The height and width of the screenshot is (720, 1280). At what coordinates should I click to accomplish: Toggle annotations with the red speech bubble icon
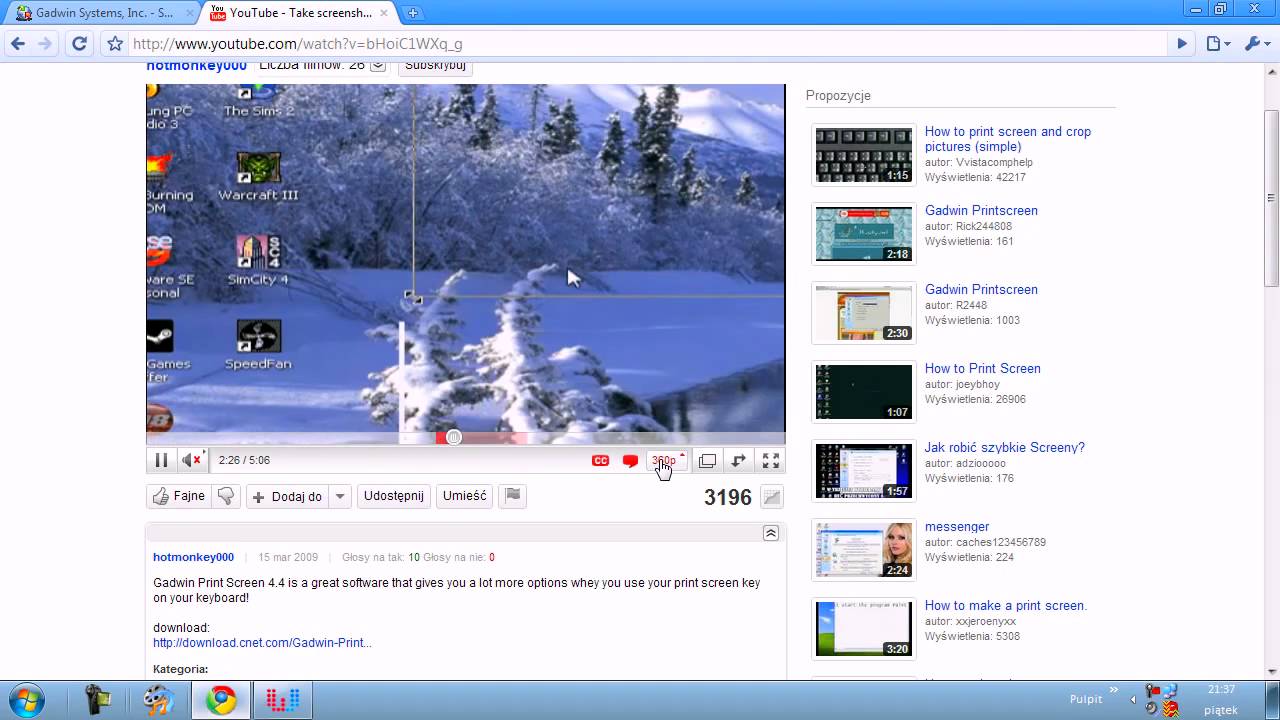tap(630, 461)
